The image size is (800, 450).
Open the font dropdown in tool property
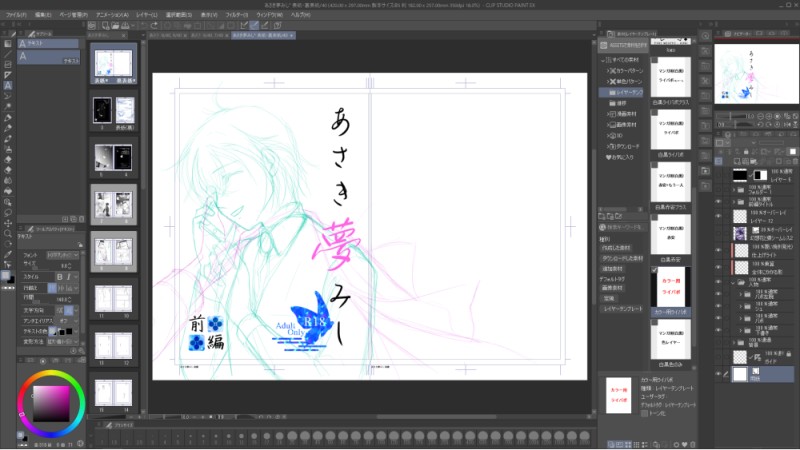[63, 255]
